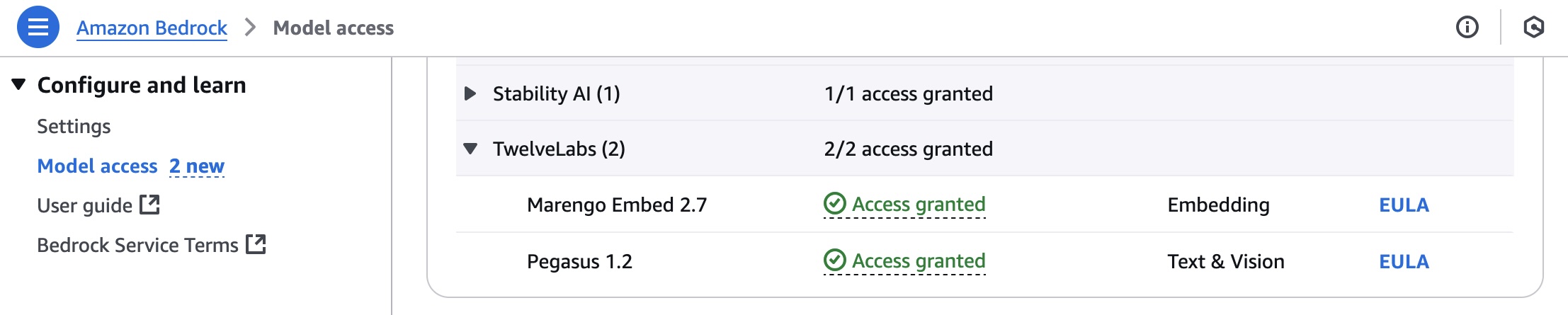The image size is (1568, 315).
Task: Open Settings in the sidebar
Action: (74, 126)
